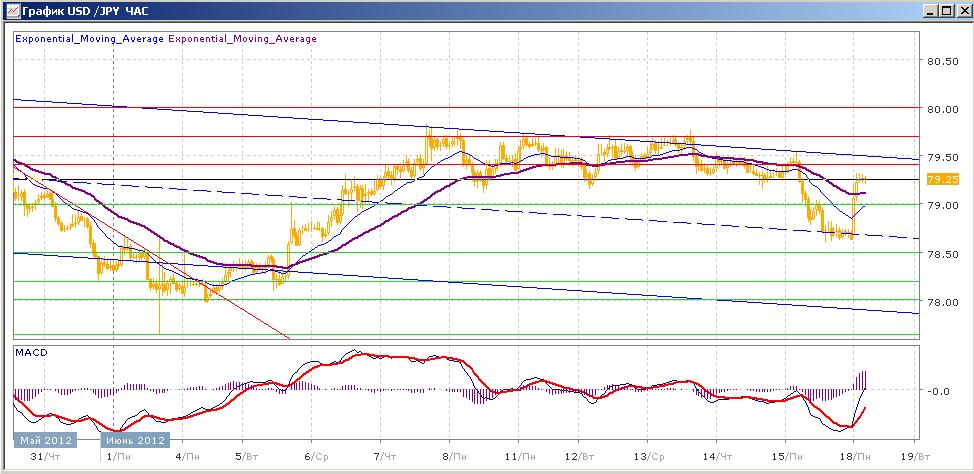Image resolution: width=974 pixels, height=474 pixels.
Task: Click the 14/Чт date label
Action: point(718,457)
